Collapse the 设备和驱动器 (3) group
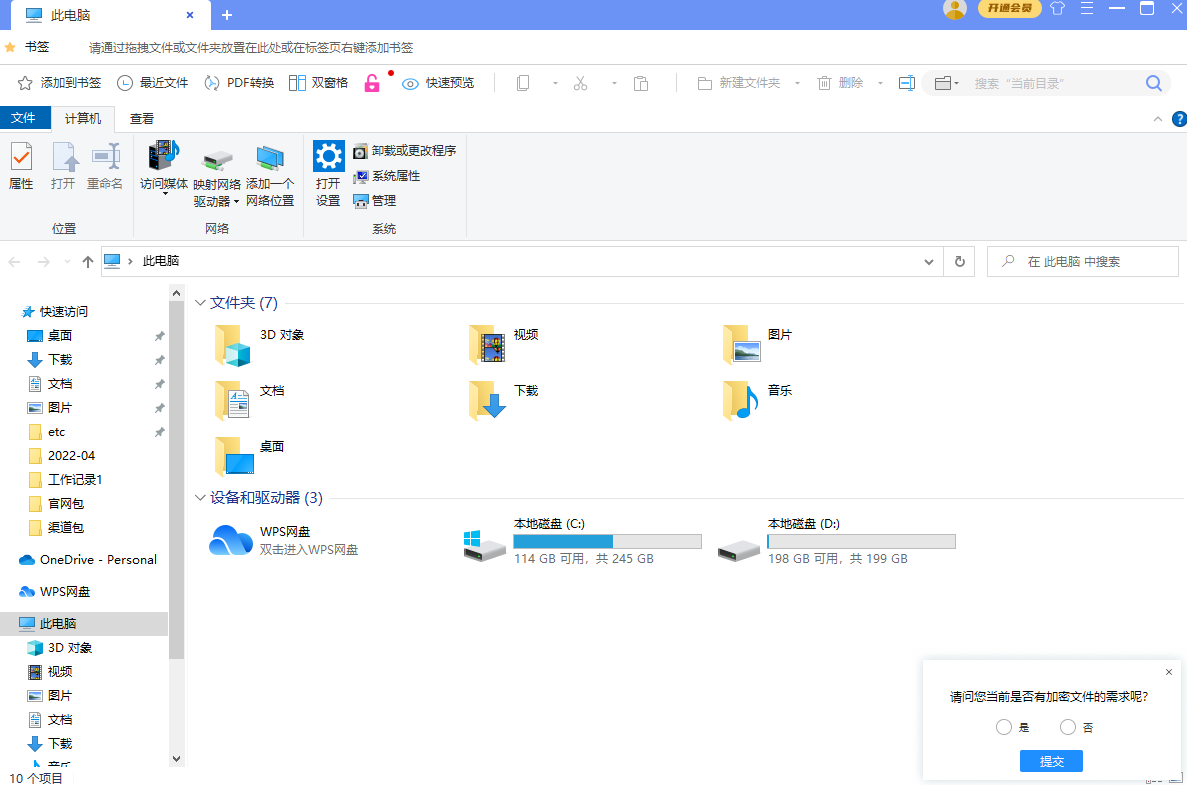 click(200, 498)
